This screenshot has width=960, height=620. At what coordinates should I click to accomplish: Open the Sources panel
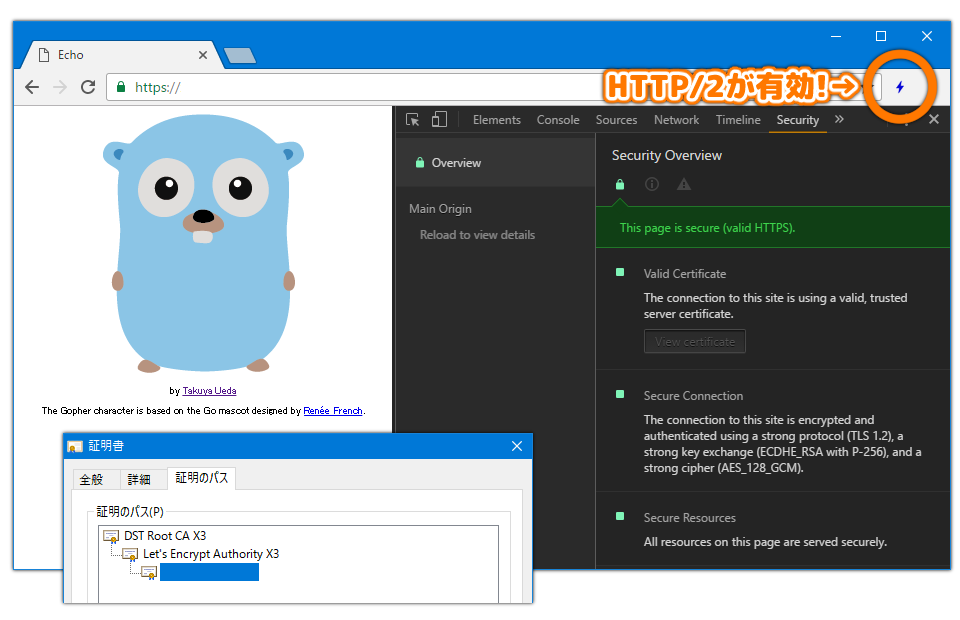click(617, 120)
